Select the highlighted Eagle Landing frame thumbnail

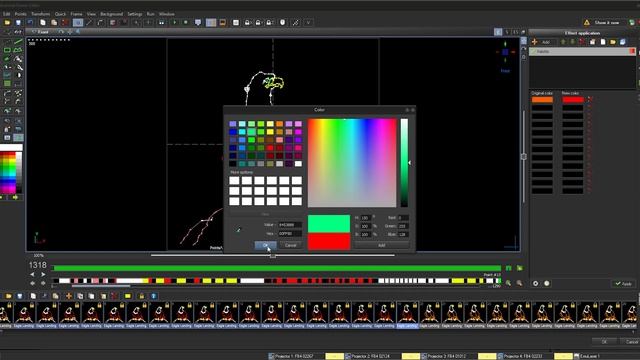[x=407, y=315]
